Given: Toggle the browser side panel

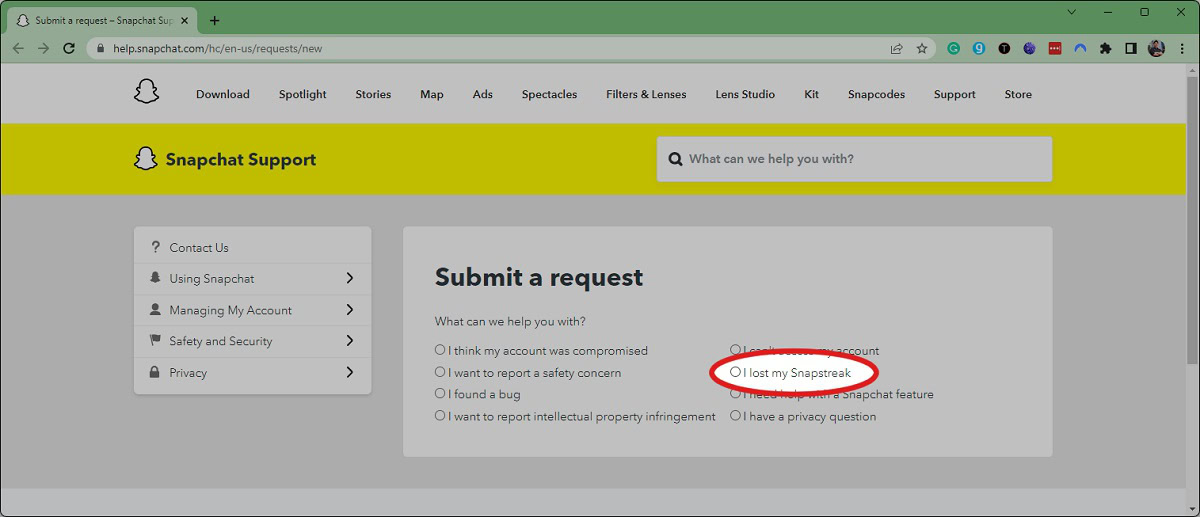Looking at the screenshot, I should click(x=1131, y=48).
